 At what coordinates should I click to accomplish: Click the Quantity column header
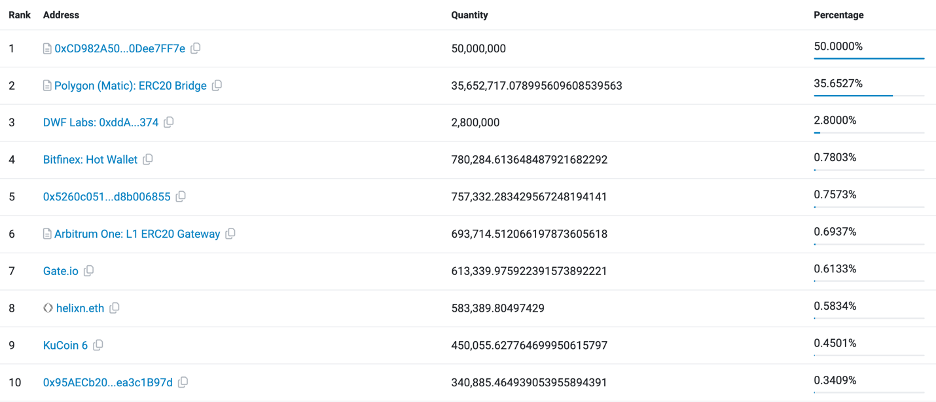pyautogui.click(x=469, y=15)
